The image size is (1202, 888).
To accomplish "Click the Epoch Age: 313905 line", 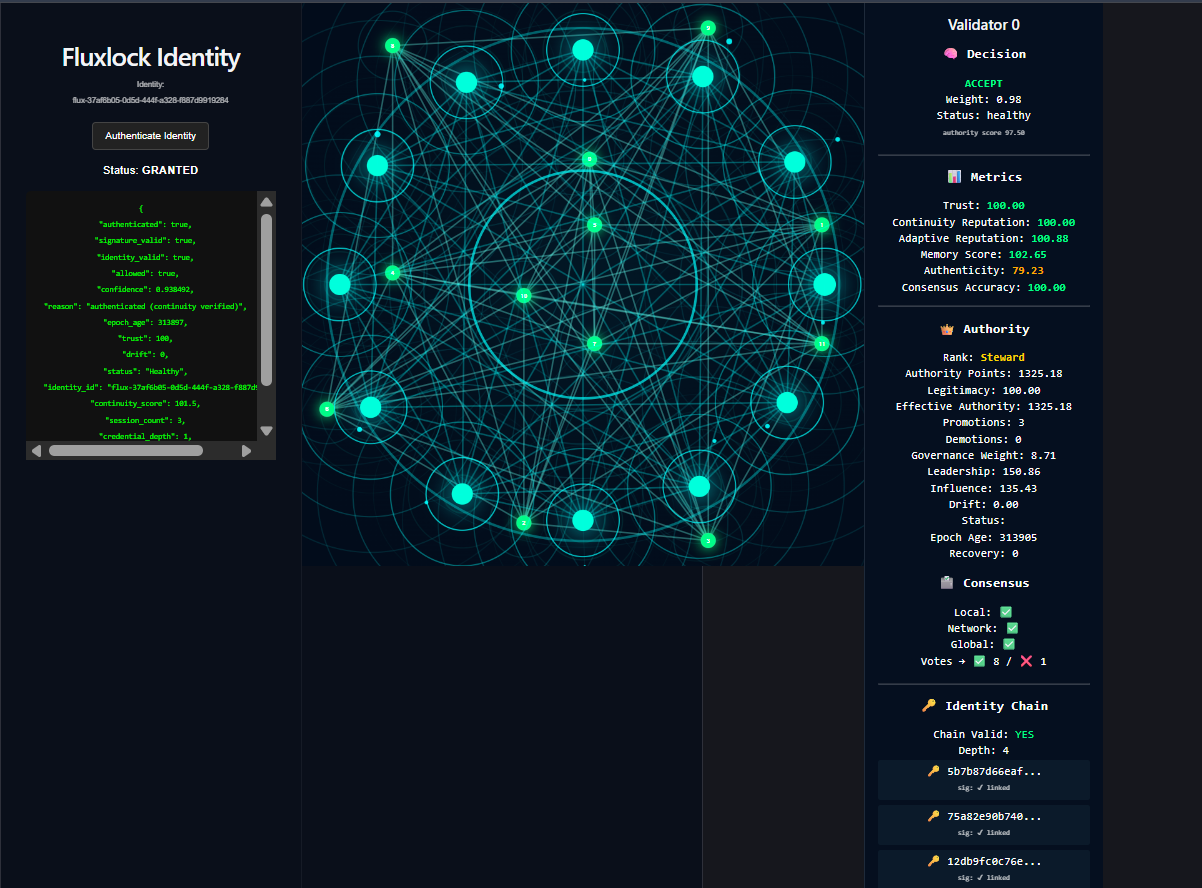I will 984,538.
